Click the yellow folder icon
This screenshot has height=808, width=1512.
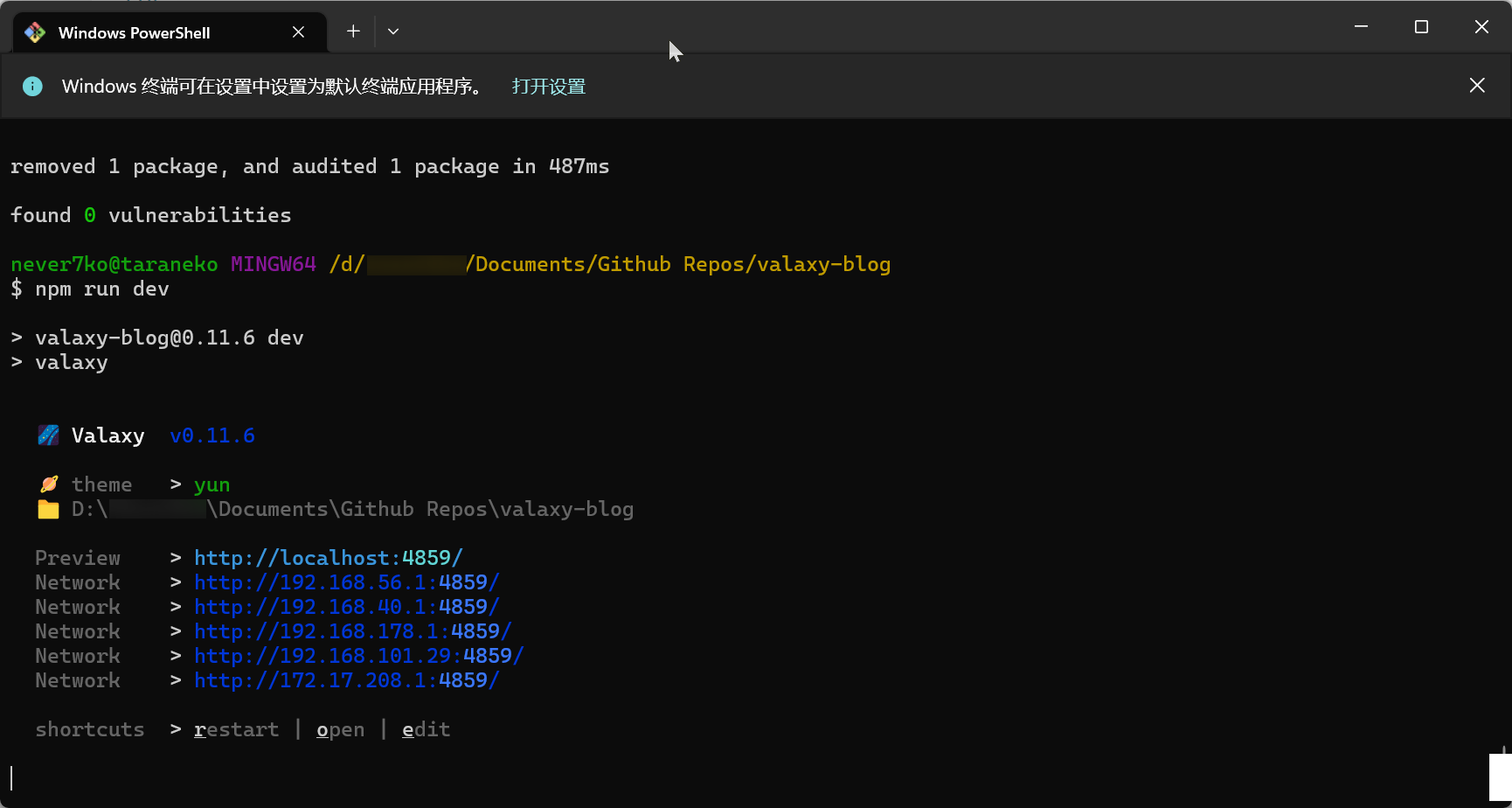coord(49,509)
